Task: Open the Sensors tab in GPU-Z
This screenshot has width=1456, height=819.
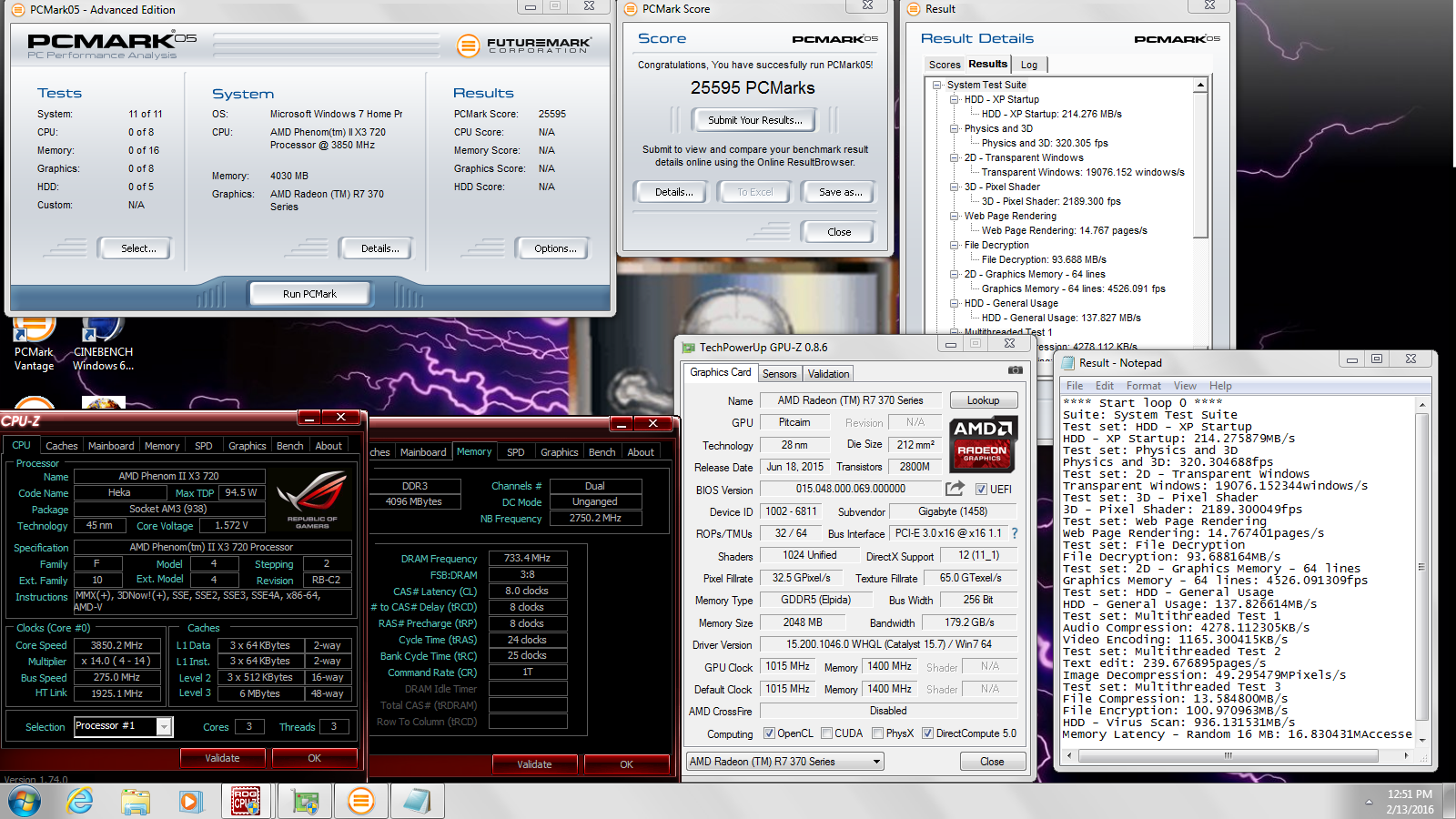Action: click(779, 374)
